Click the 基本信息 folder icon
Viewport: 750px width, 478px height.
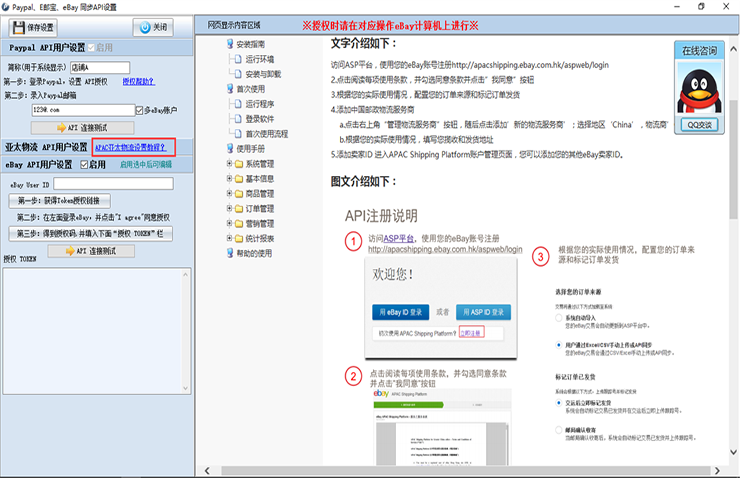pos(239,178)
